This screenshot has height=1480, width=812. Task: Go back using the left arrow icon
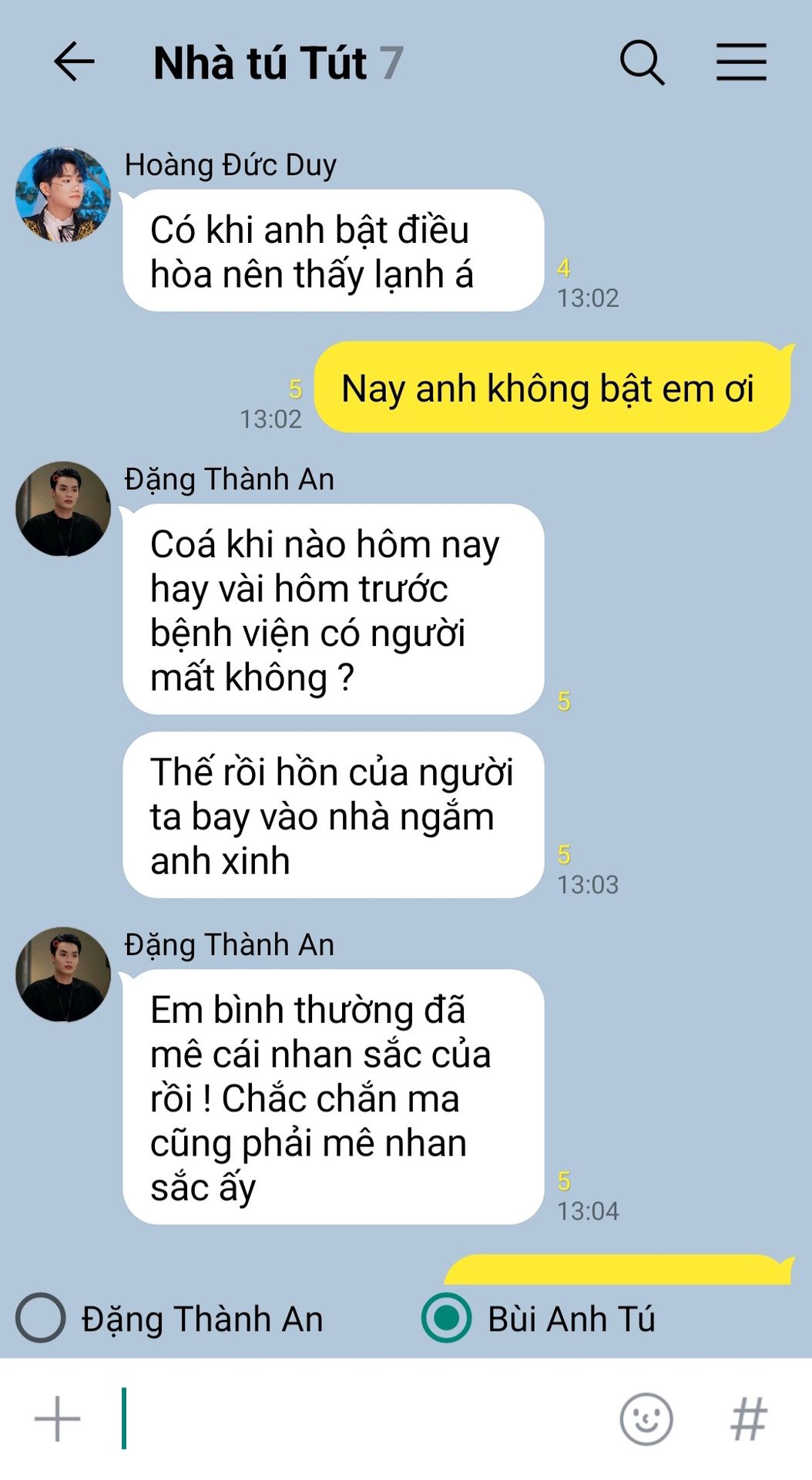click(74, 62)
